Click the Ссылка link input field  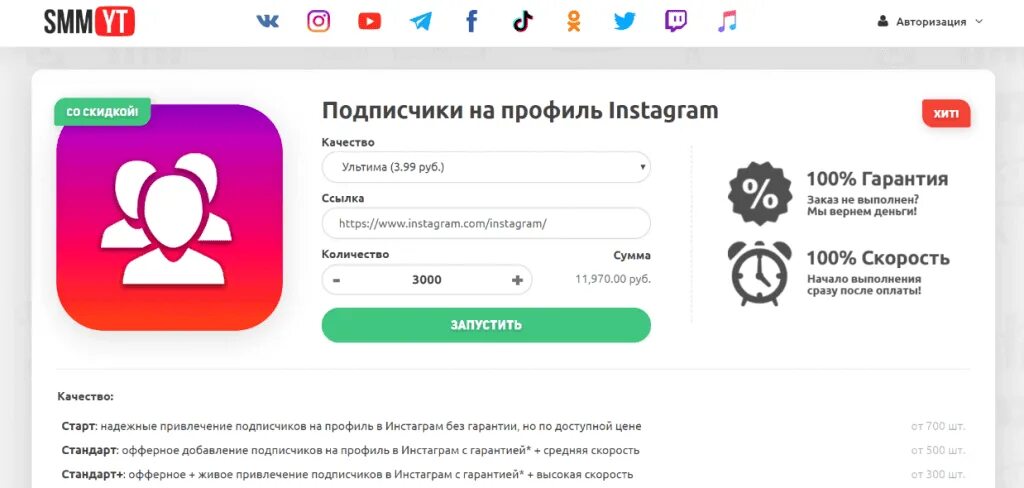(x=486, y=223)
